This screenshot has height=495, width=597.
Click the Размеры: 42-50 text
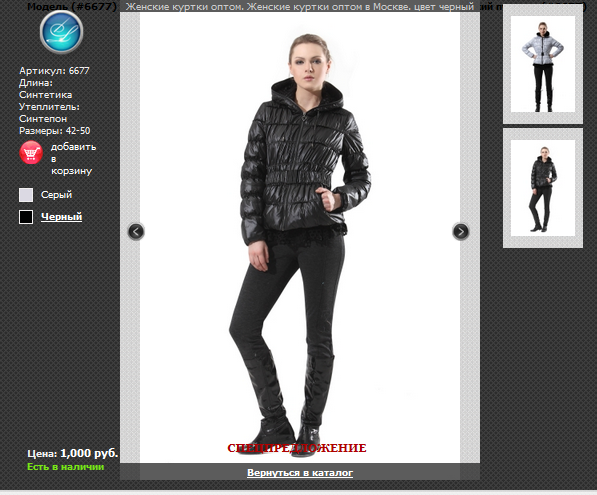click(54, 131)
